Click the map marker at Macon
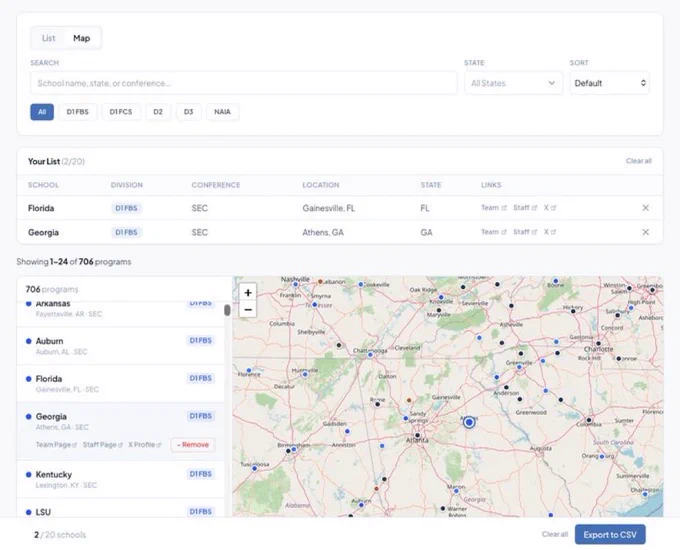 coord(456,491)
